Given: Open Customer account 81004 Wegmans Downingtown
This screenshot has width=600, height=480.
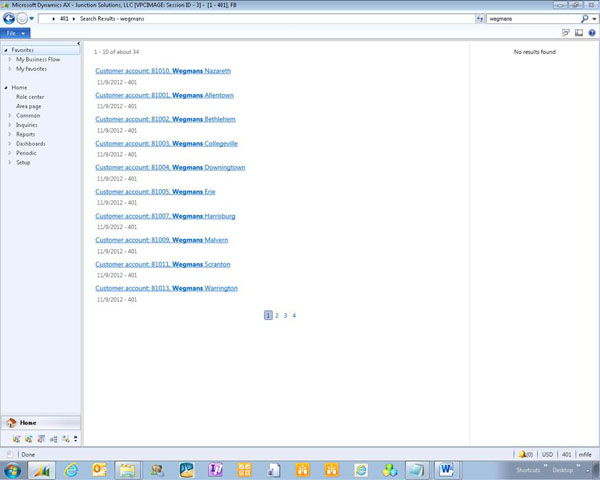Looking at the screenshot, I should click(170, 167).
